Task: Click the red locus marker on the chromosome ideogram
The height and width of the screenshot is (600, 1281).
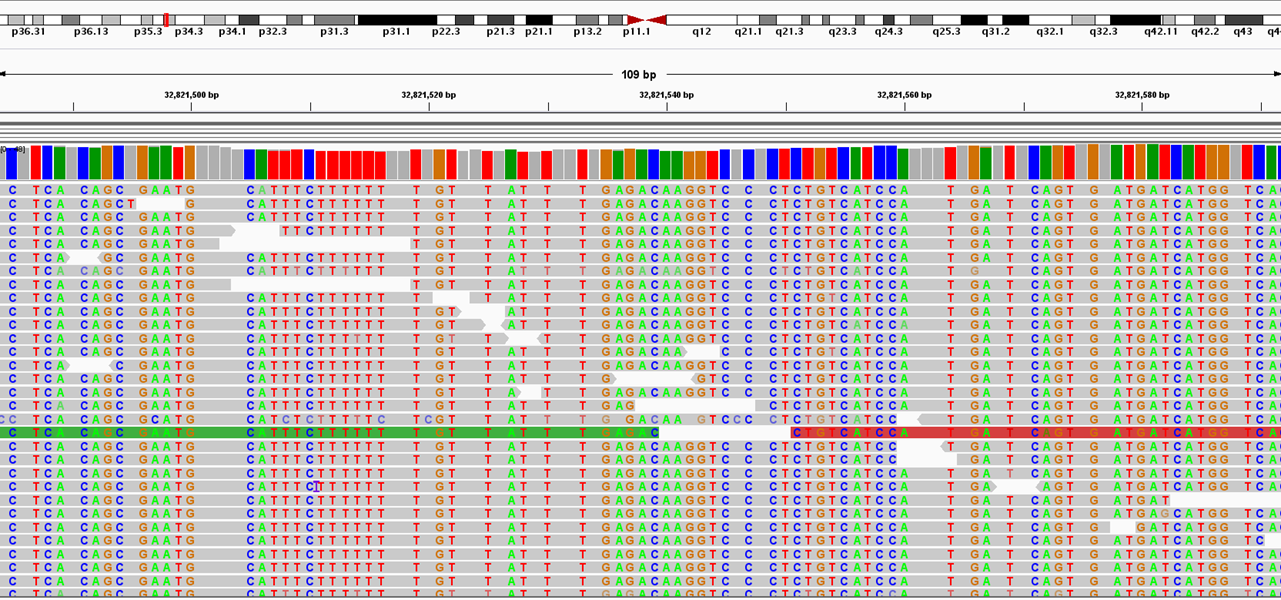Action: coord(166,19)
